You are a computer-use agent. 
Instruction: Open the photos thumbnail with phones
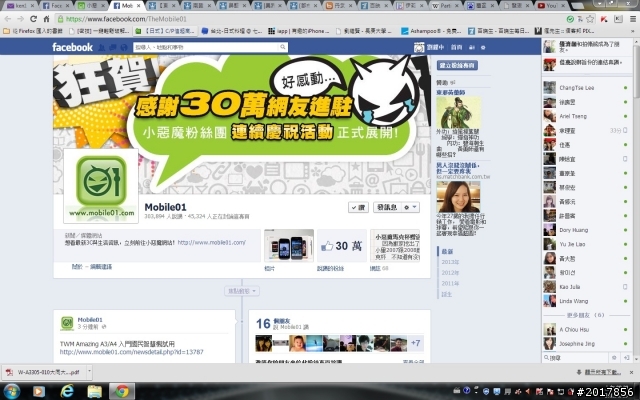[x=289, y=245]
